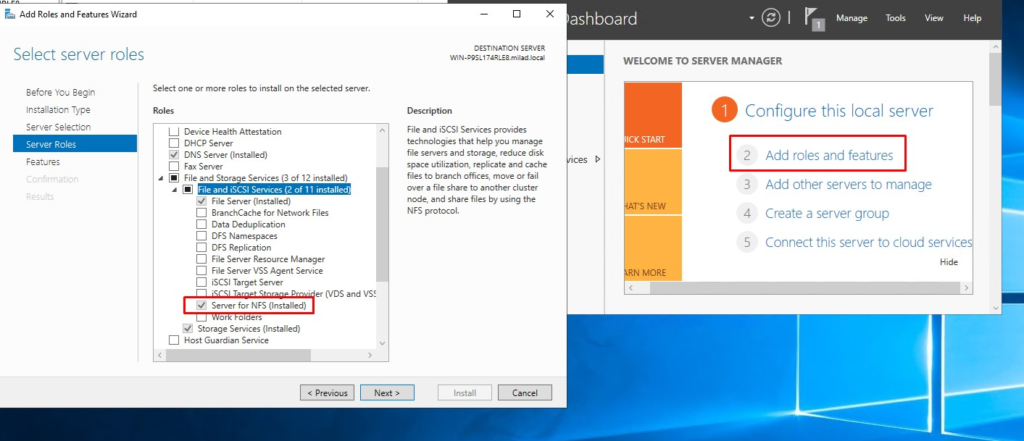Open the Help menu
Screen dimensions: 1024x441
pyautogui.click(x=972, y=18)
